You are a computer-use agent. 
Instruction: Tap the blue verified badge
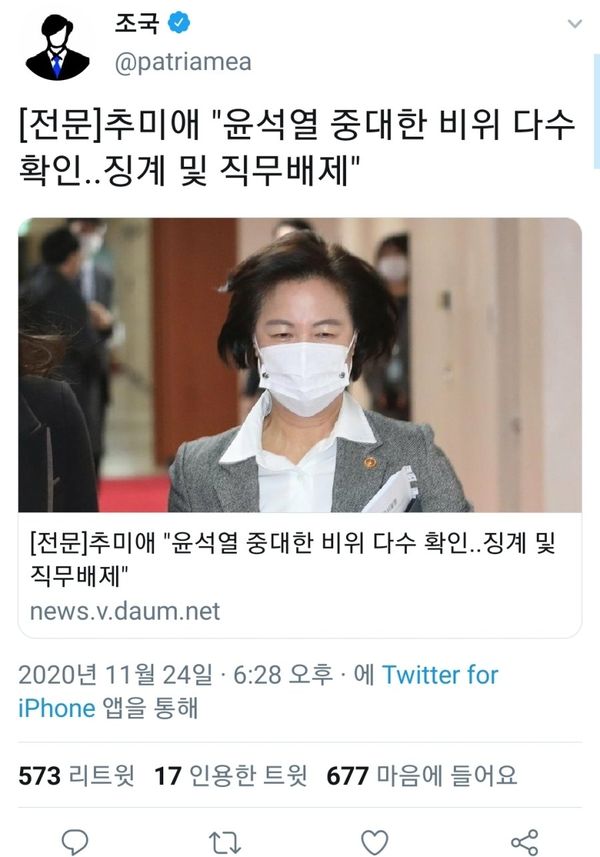[x=179, y=22]
